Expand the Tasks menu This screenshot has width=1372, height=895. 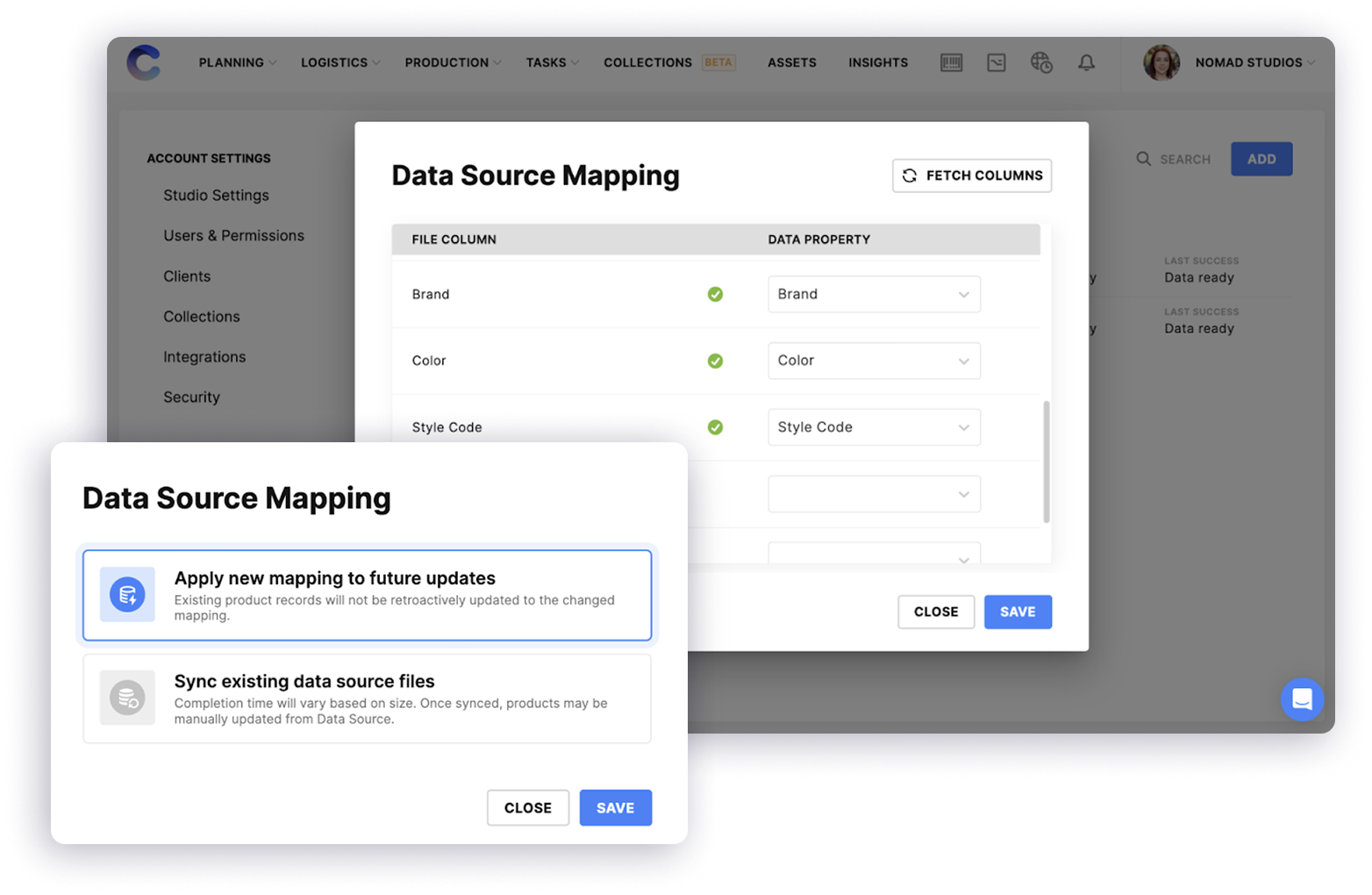(x=553, y=62)
